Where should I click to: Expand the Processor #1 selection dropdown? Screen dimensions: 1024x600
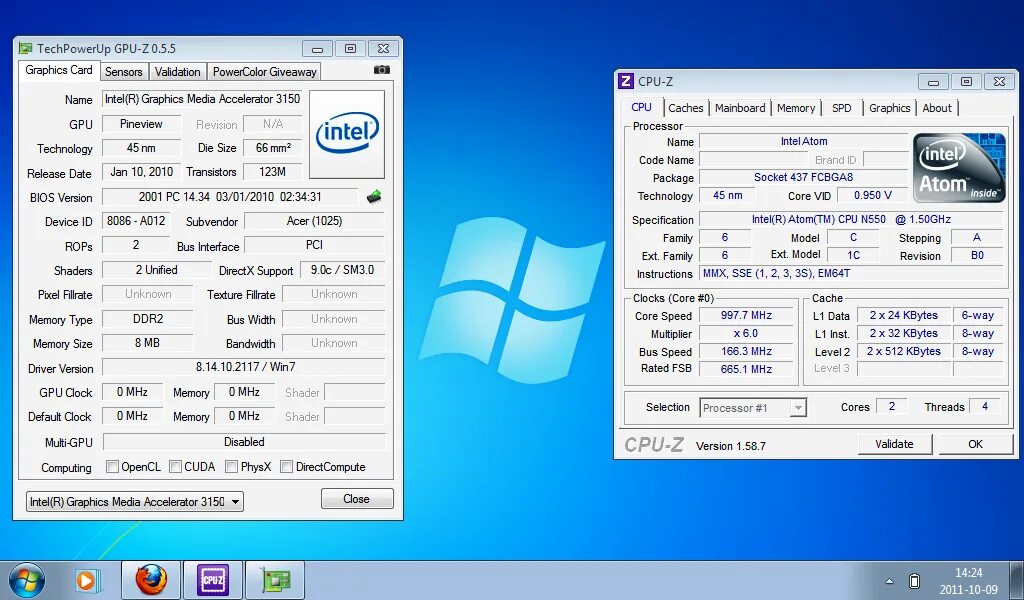753,408
